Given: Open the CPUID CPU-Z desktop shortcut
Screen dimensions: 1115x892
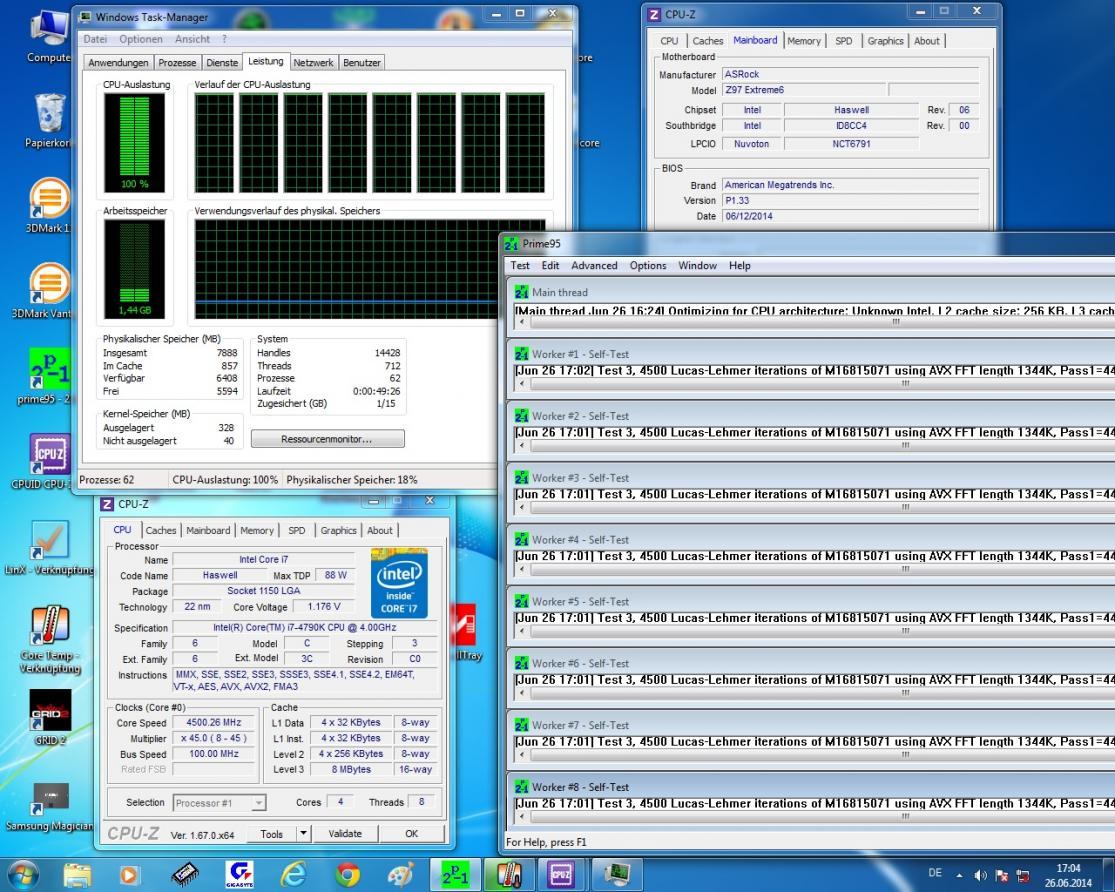Looking at the screenshot, I should click(x=48, y=461).
